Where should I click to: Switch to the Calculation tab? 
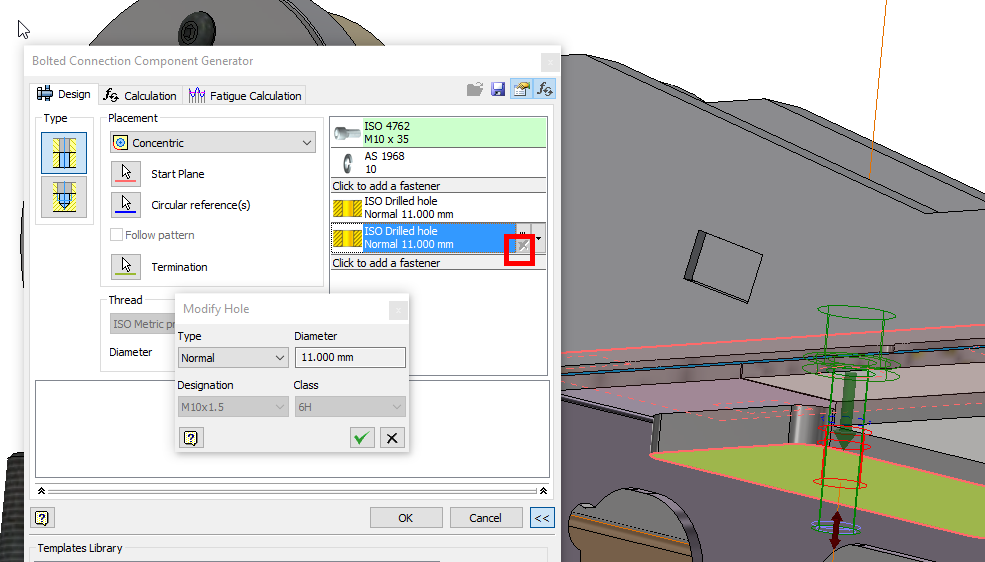(141, 95)
